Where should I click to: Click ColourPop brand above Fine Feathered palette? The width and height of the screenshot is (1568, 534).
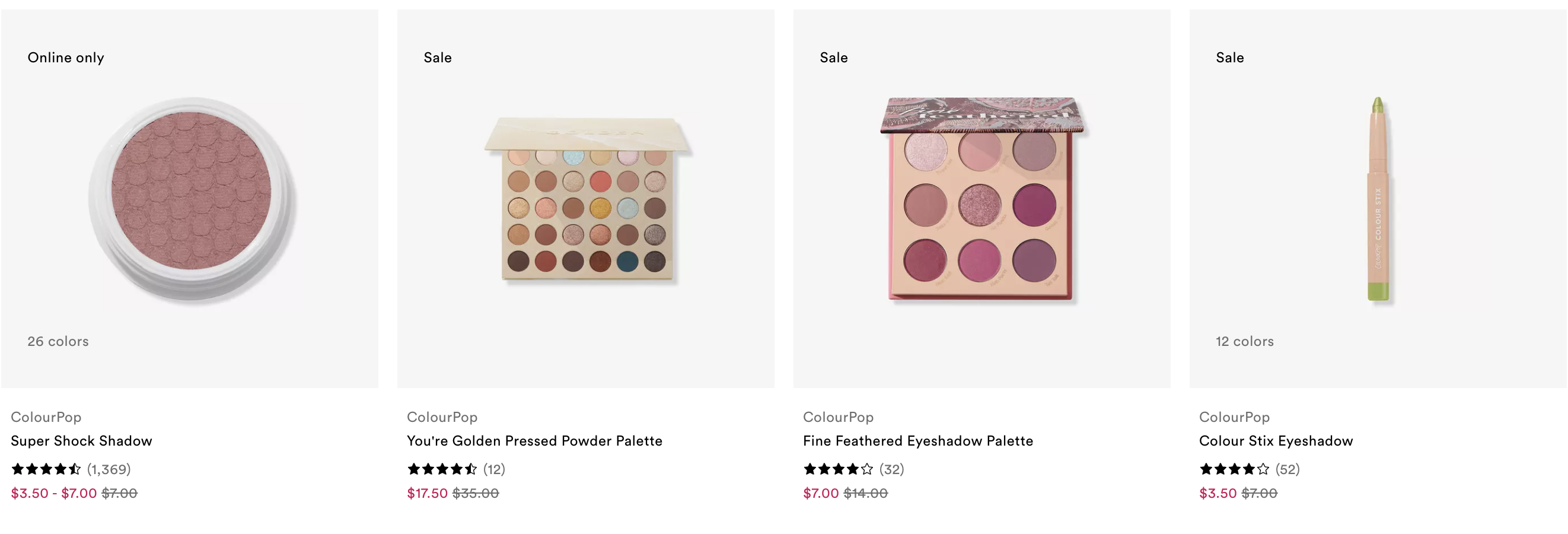click(838, 417)
